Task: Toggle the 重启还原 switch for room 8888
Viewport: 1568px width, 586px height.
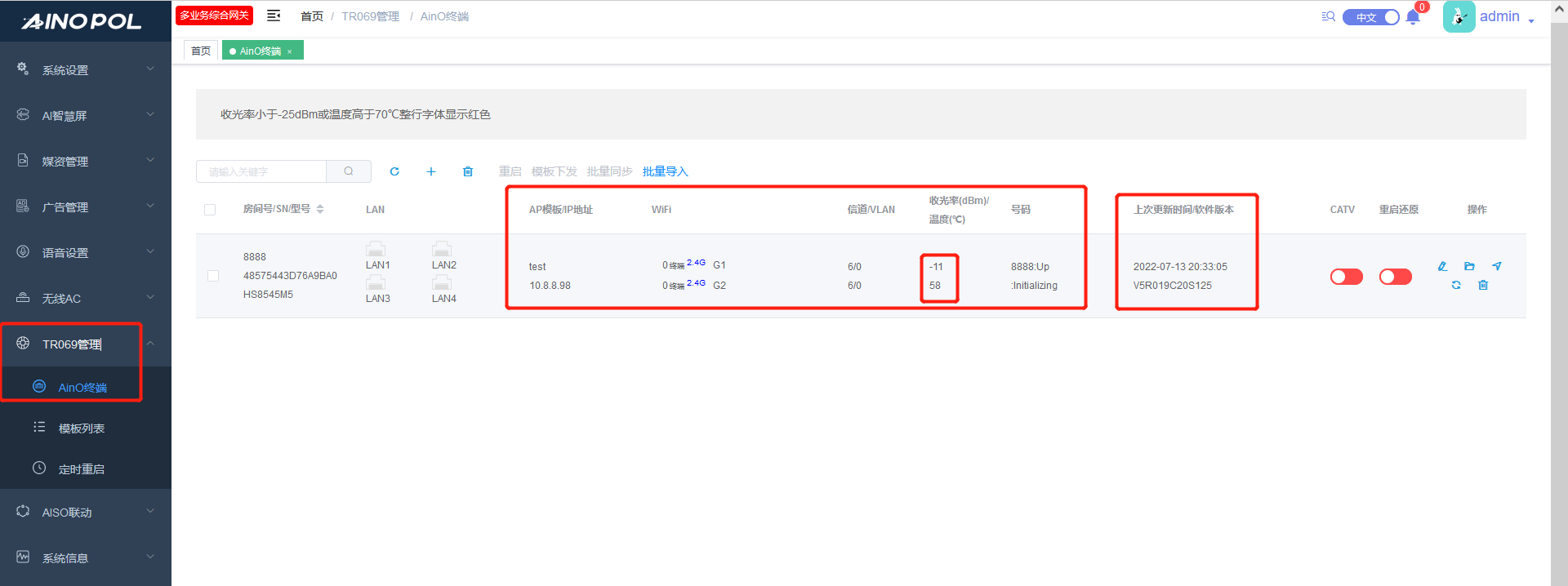Action: 1395,277
